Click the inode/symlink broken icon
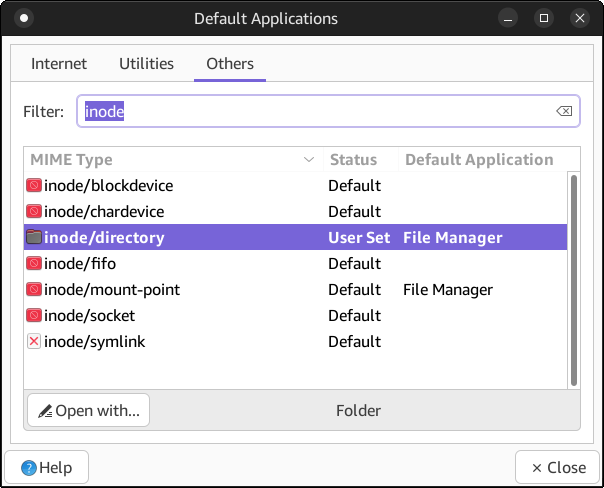604x488 pixels. [x=34, y=341]
